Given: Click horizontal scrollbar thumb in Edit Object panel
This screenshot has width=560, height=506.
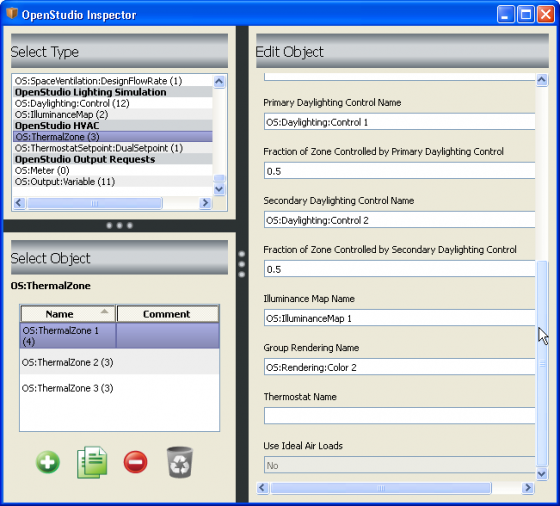Looking at the screenshot, I should (381, 487).
